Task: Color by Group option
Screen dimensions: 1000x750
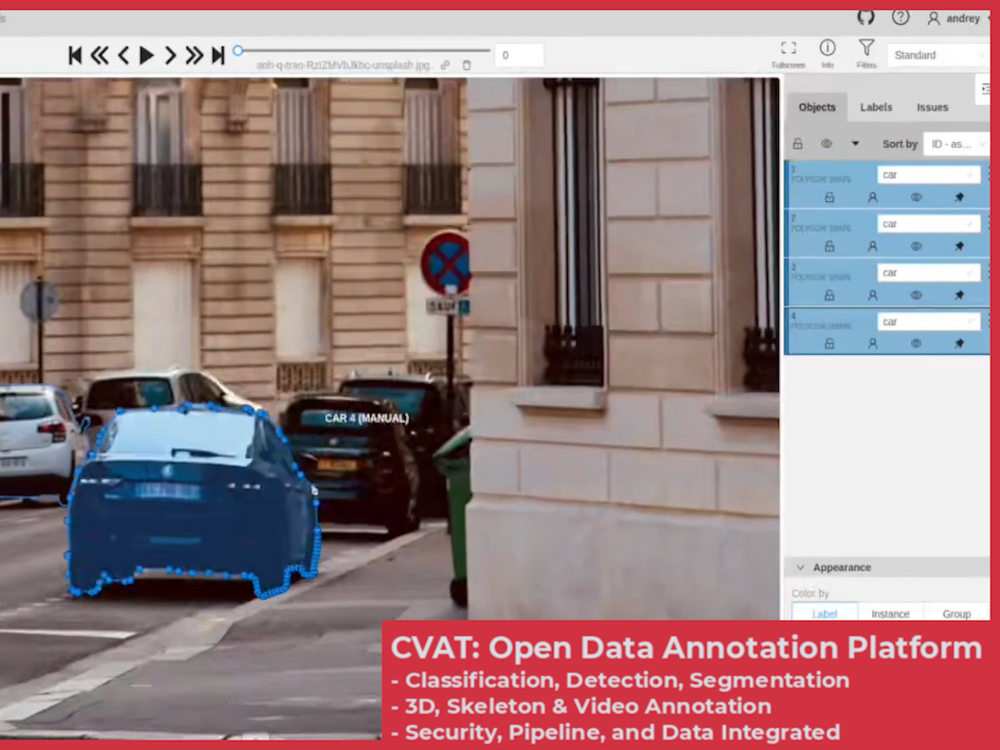Action: pyautogui.click(x=956, y=613)
